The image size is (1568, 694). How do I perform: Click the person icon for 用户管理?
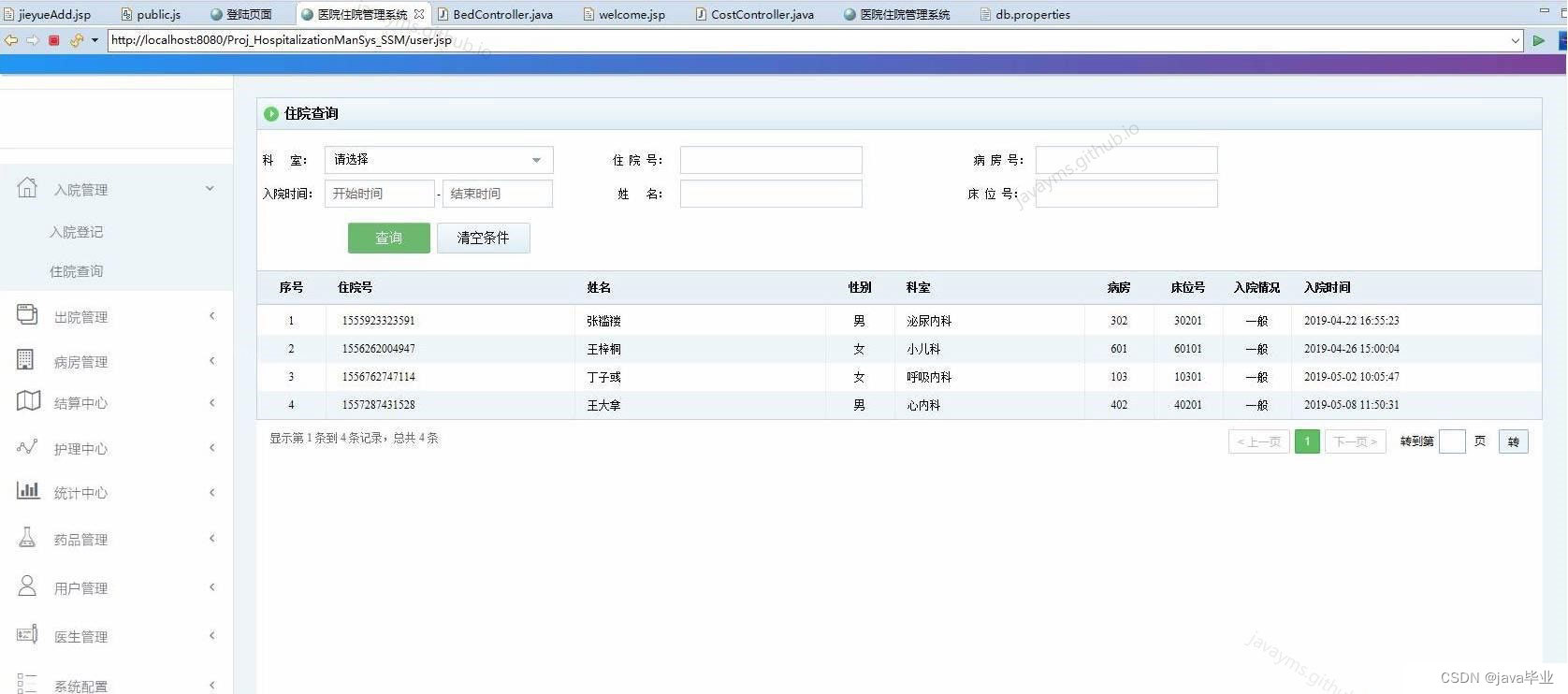(x=27, y=586)
